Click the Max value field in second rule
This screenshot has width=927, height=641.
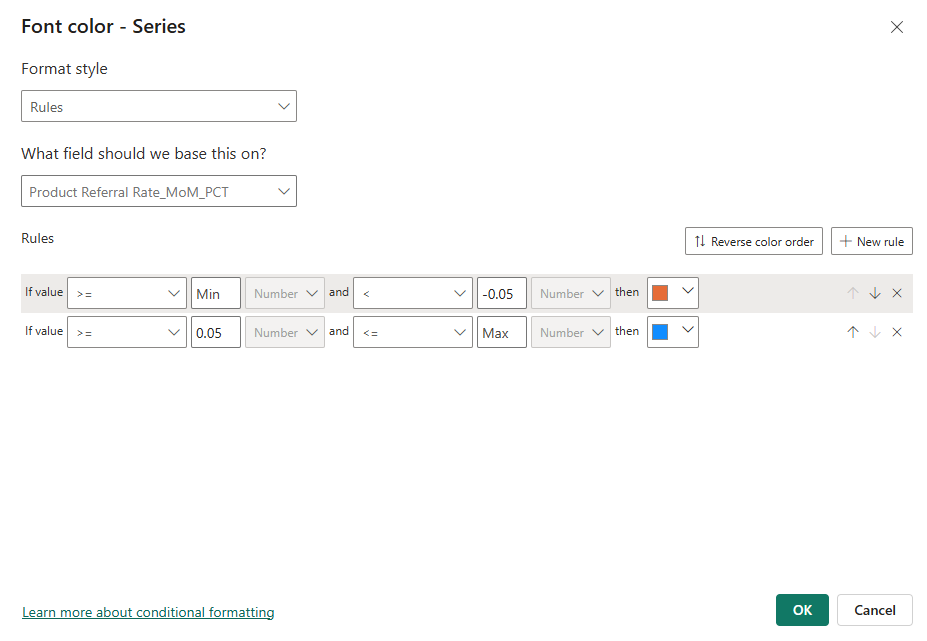click(502, 332)
